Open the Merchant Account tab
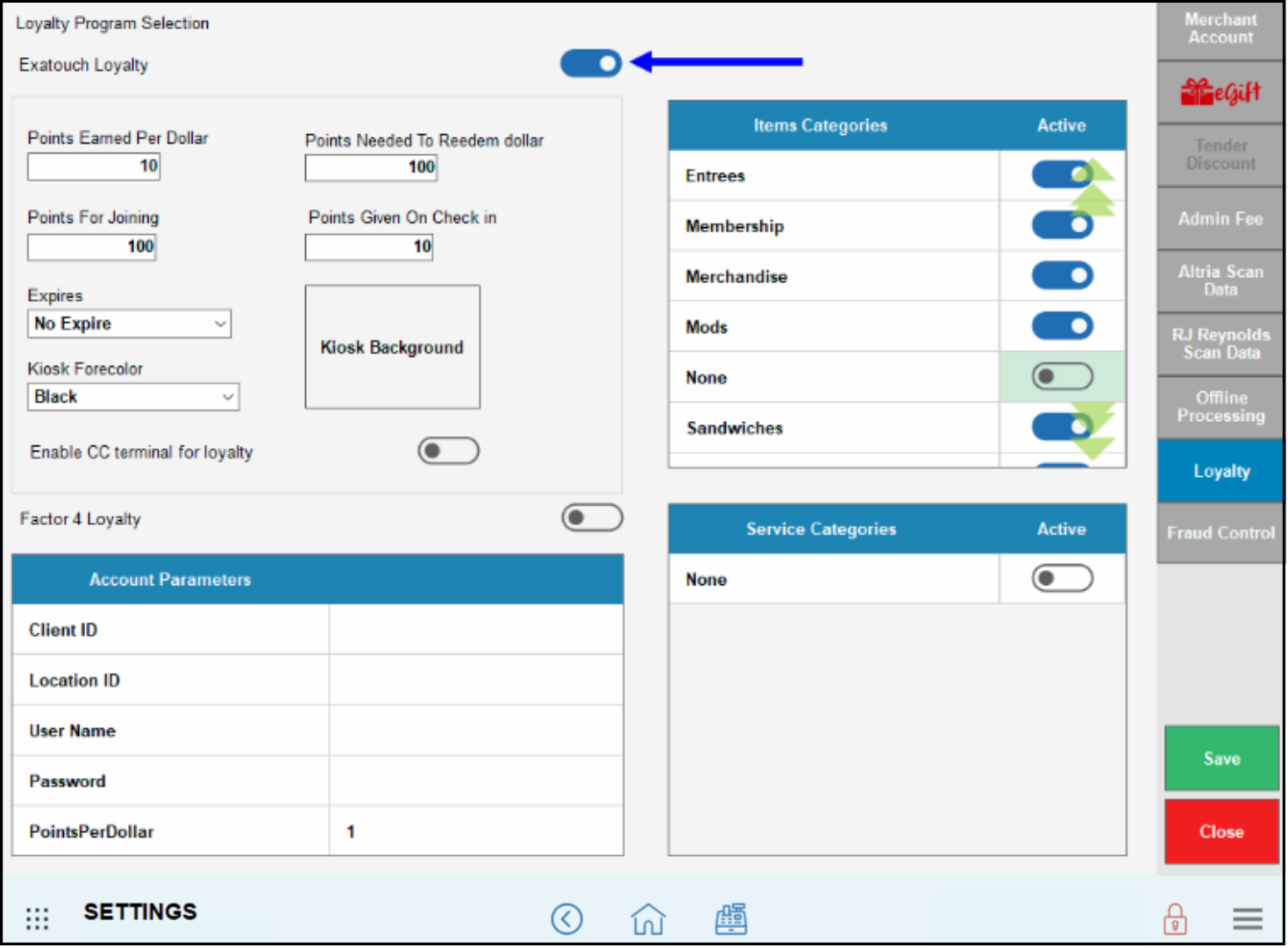The height and width of the screenshot is (948, 1288). (1220, 29)
